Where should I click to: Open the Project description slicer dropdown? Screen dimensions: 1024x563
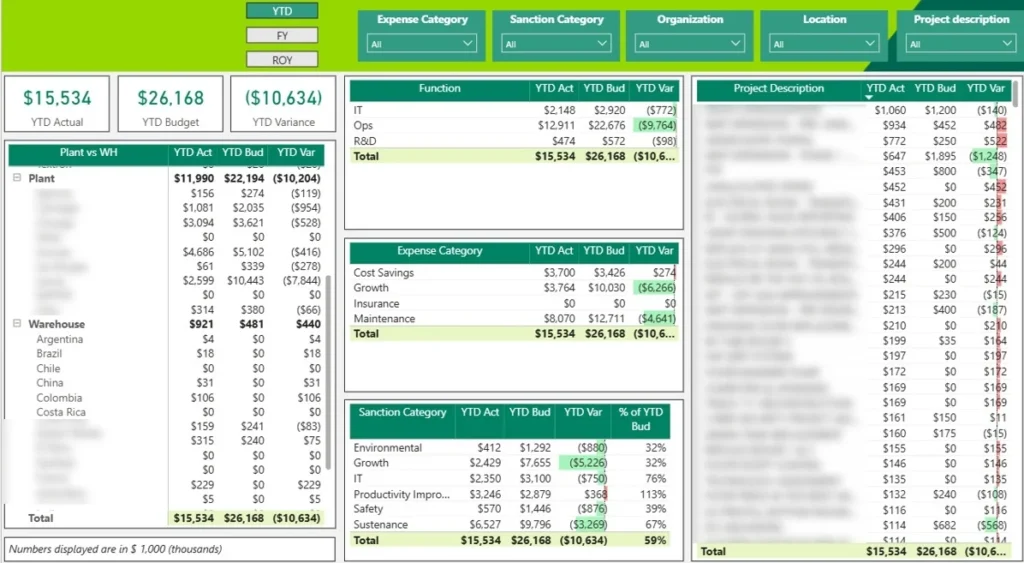(960, 44)
